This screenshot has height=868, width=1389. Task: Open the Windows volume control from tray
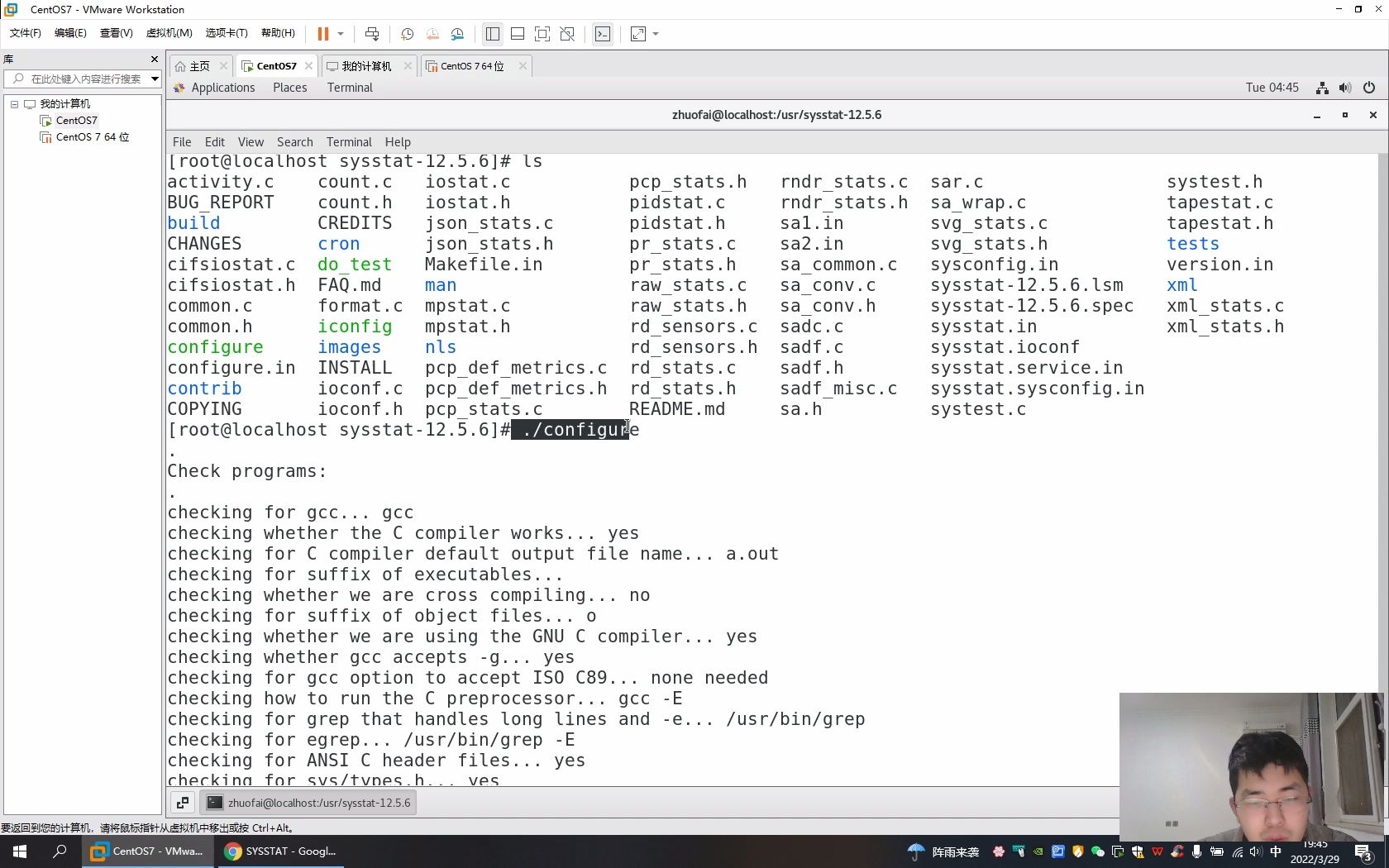[x=1255, y=852]
